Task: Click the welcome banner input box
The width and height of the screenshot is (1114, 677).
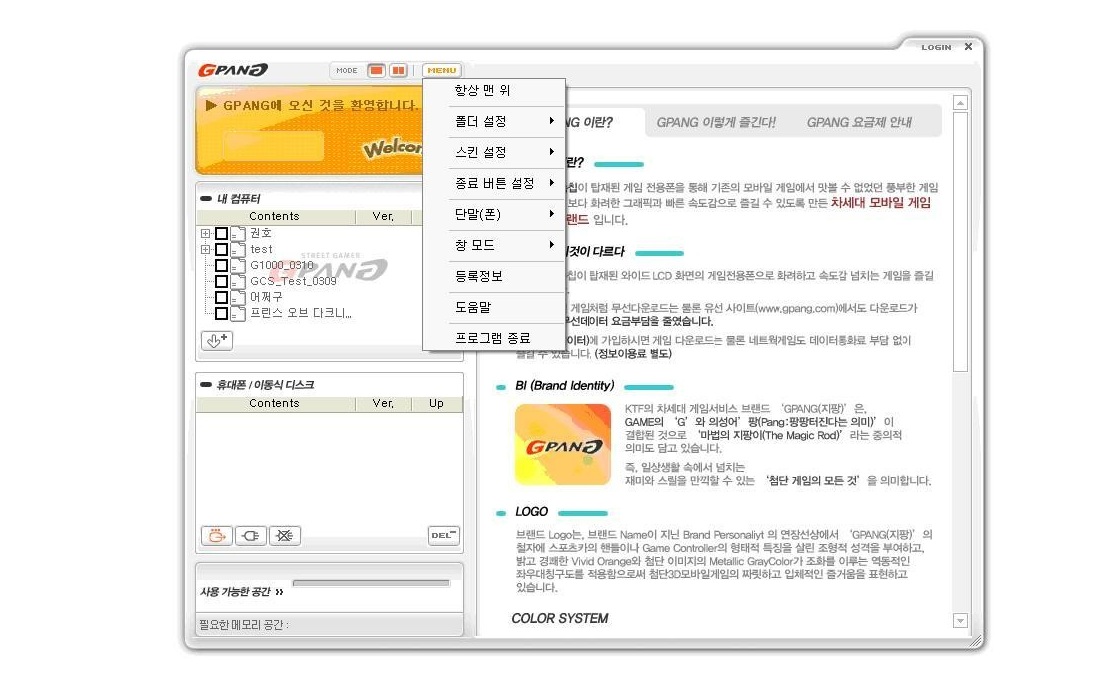Action: [274, 146]
